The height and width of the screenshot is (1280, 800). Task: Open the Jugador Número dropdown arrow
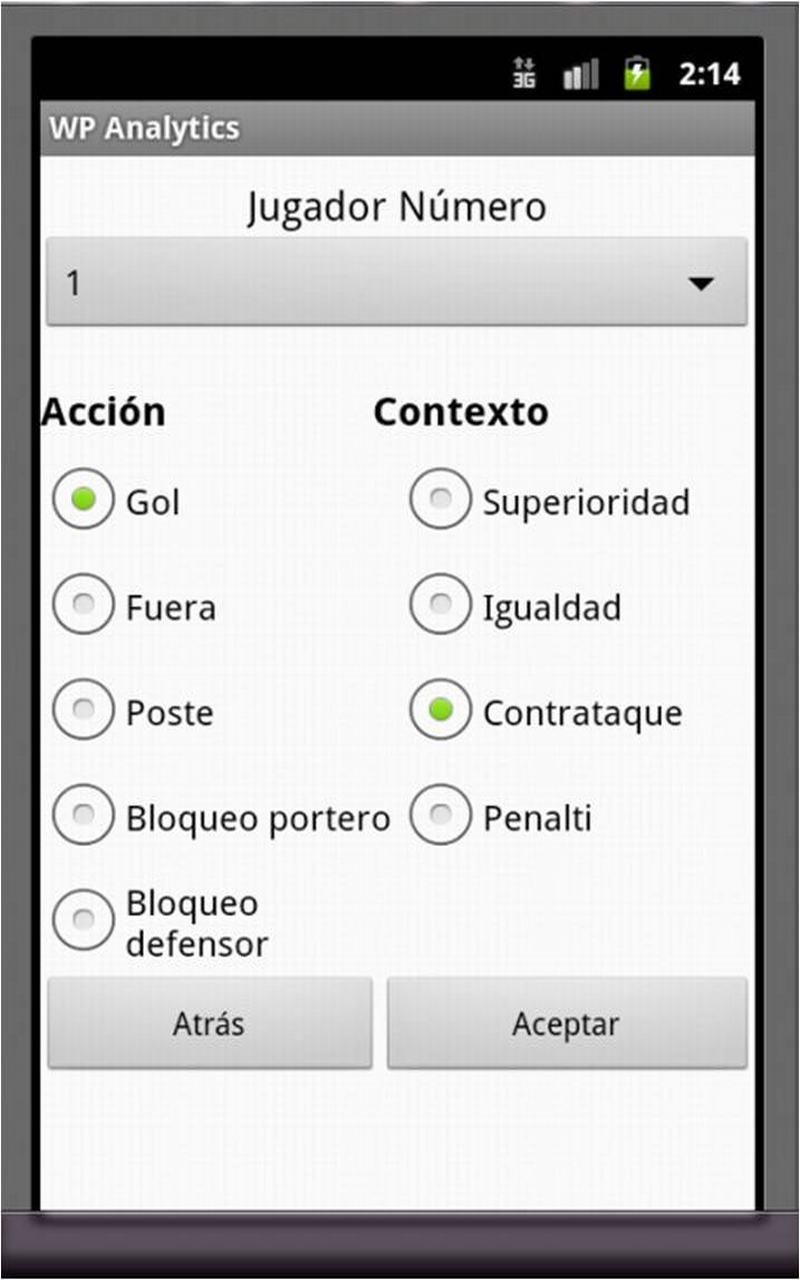701,284
